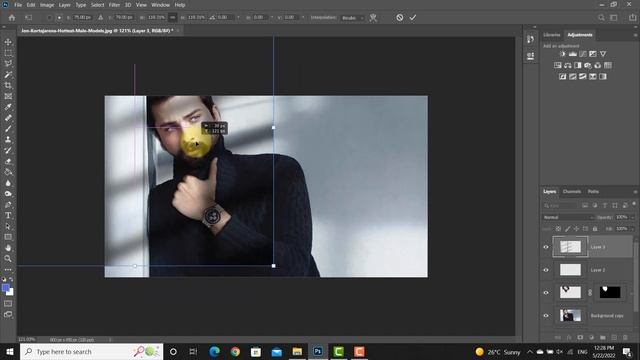This screenshot has width=640, height=360.
Task: Select the Crop tool
Action: pyautogui.click(x=8, y=85)
